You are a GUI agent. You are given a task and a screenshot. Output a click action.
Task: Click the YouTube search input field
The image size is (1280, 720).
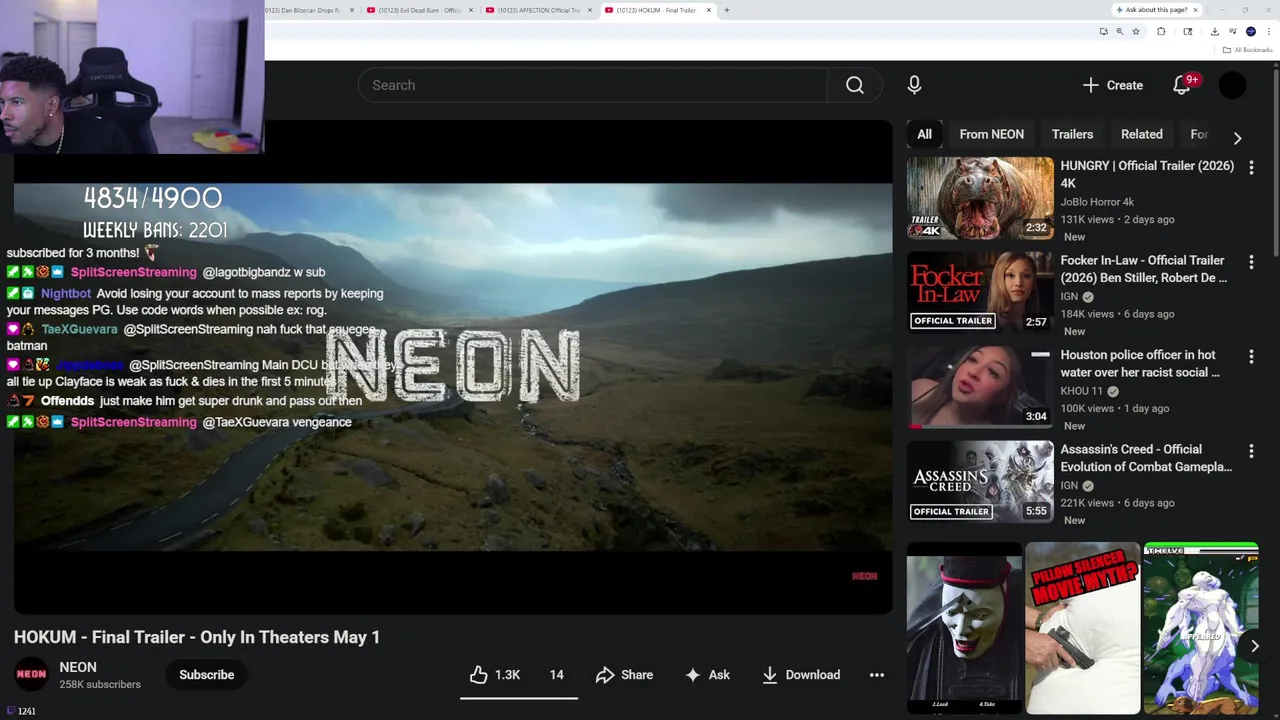click(x=593, y=85)
